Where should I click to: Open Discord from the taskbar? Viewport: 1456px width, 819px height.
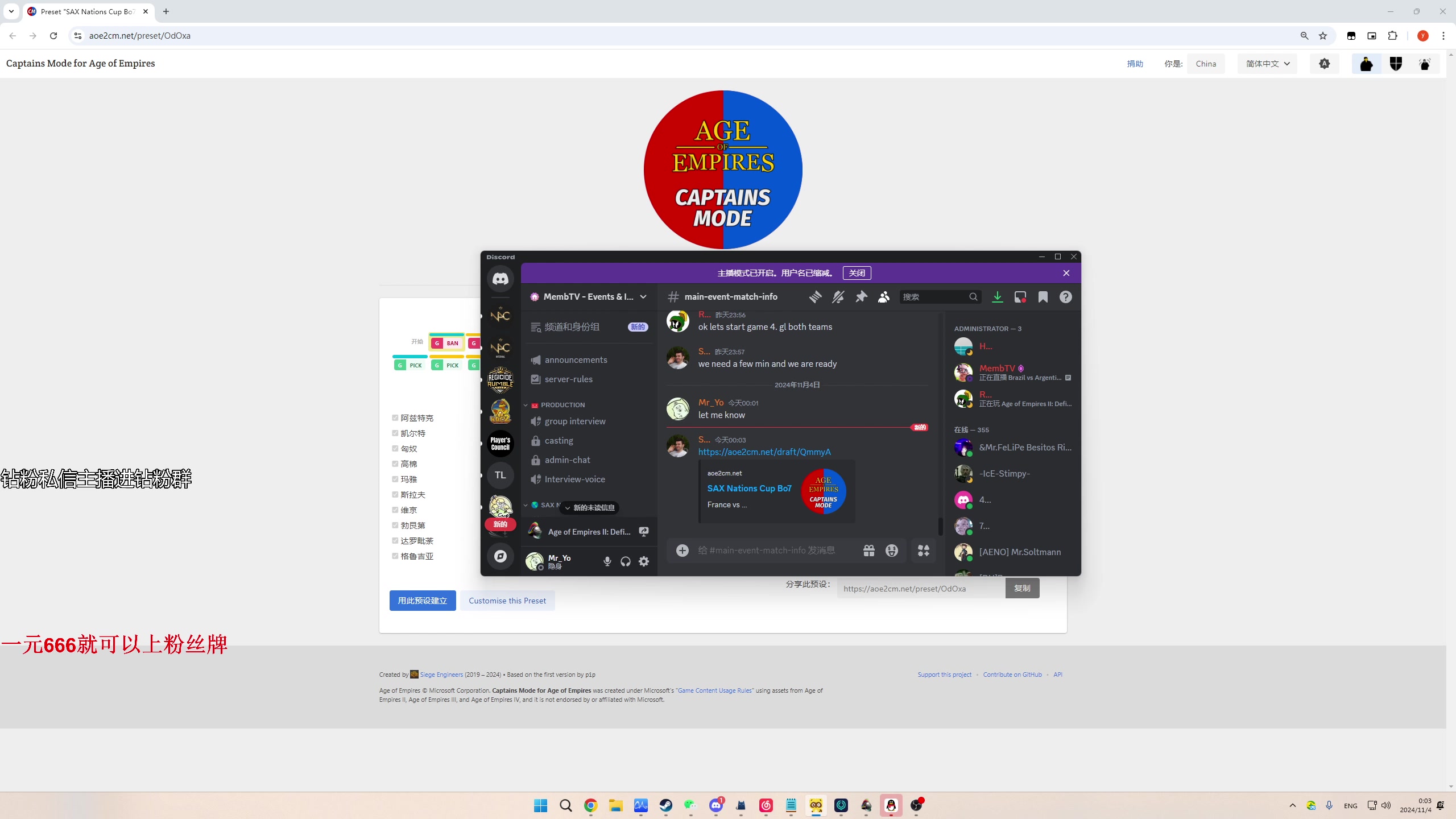pos(716,805)
